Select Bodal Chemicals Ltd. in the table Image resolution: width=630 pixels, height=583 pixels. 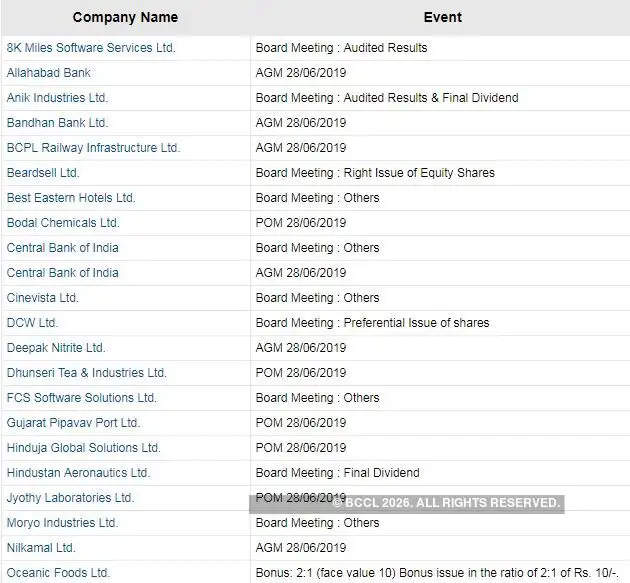coord(63,223)
